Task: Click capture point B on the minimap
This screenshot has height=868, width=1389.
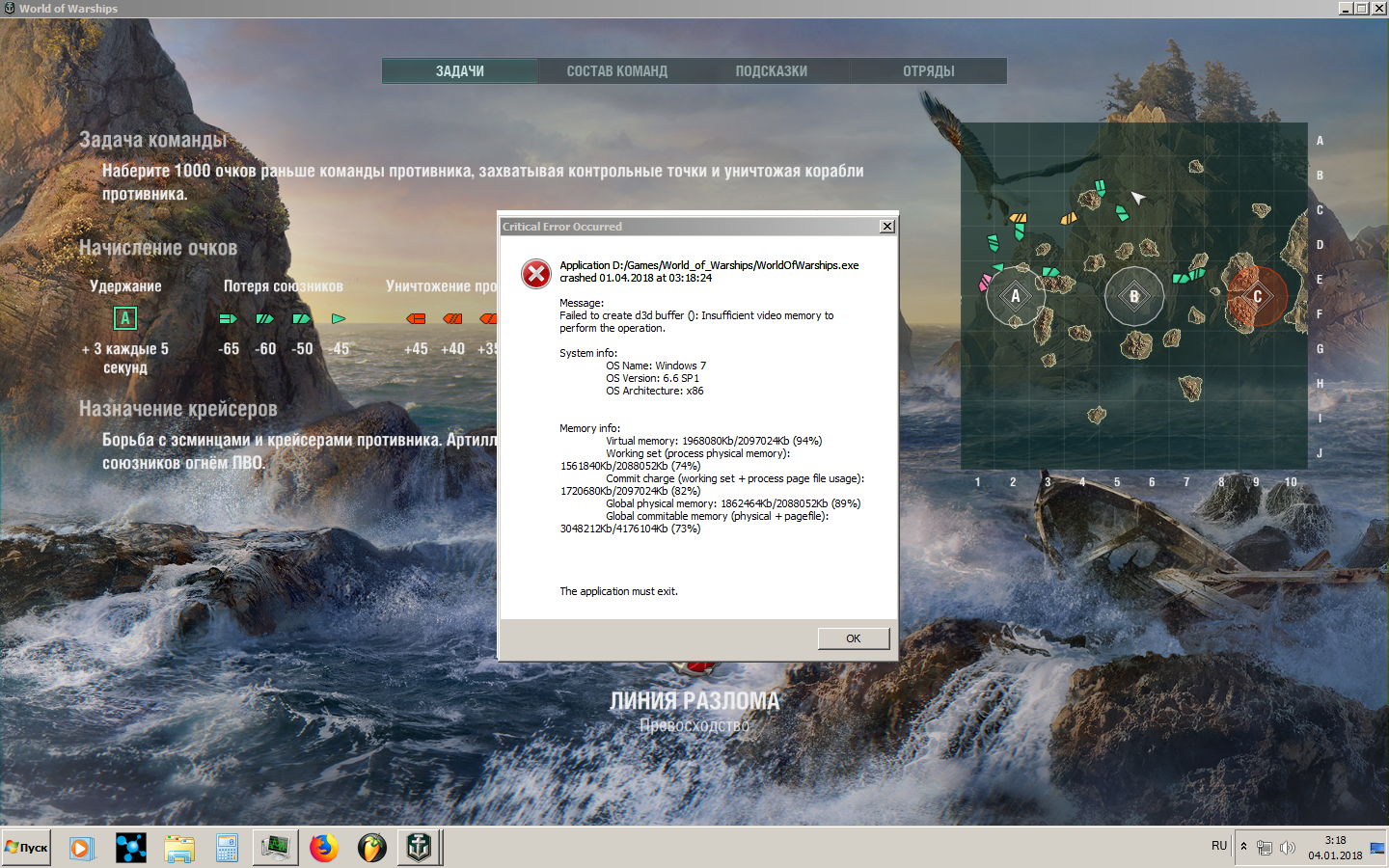Action: (1134, 296)
